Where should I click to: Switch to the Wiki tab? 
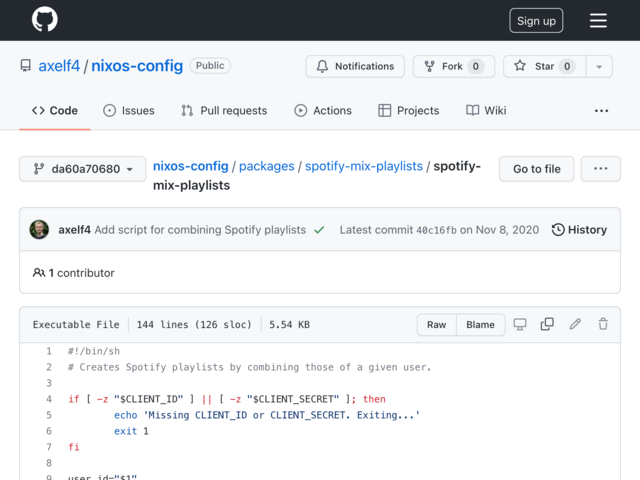pyautogui.click(x=486, y=111)
